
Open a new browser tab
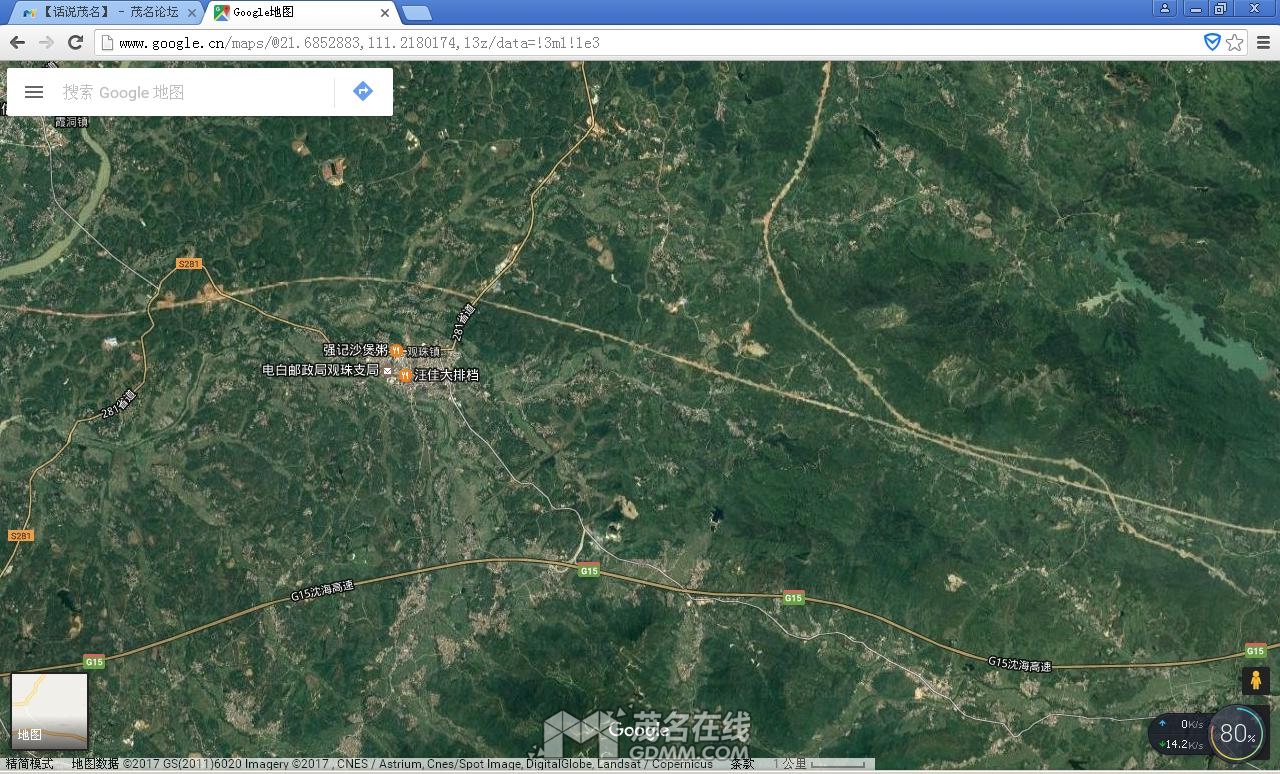[x=416, y=13]
